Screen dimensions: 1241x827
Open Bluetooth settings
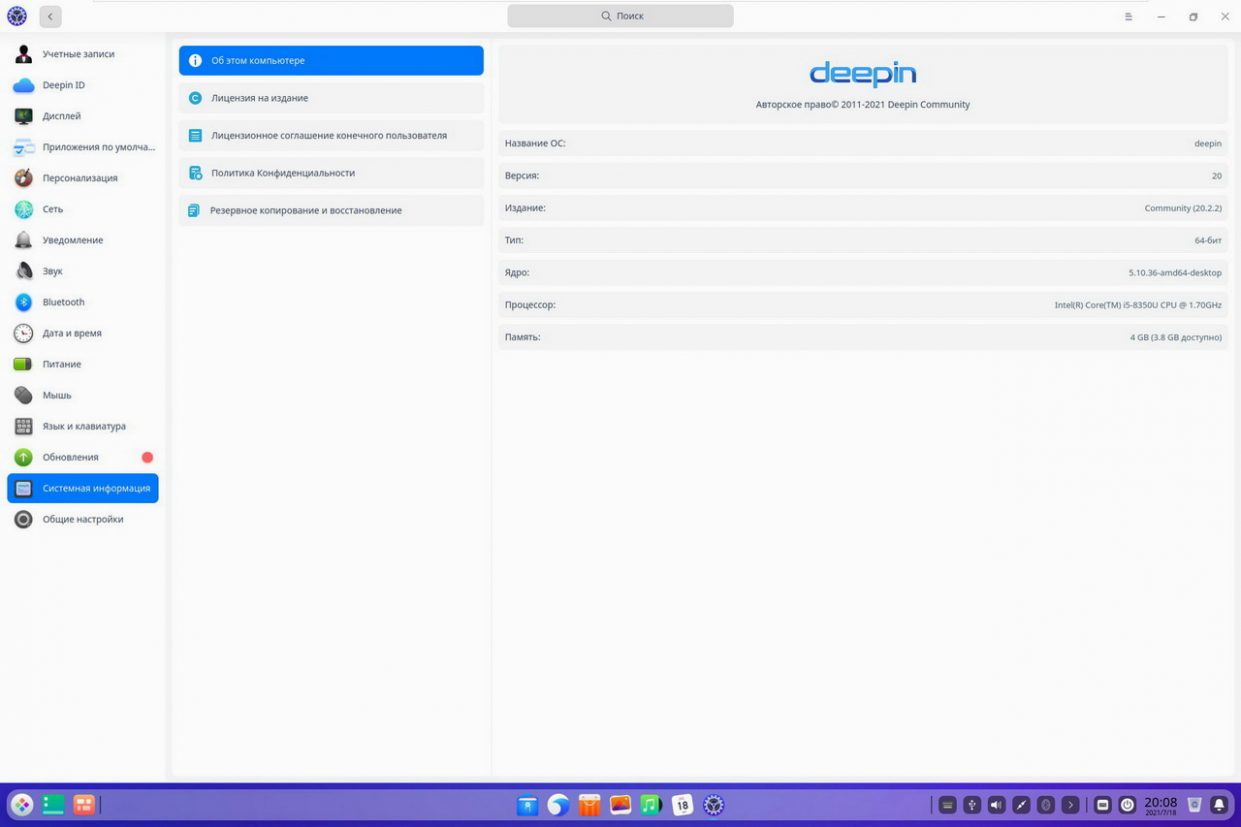tap(63, 302)
